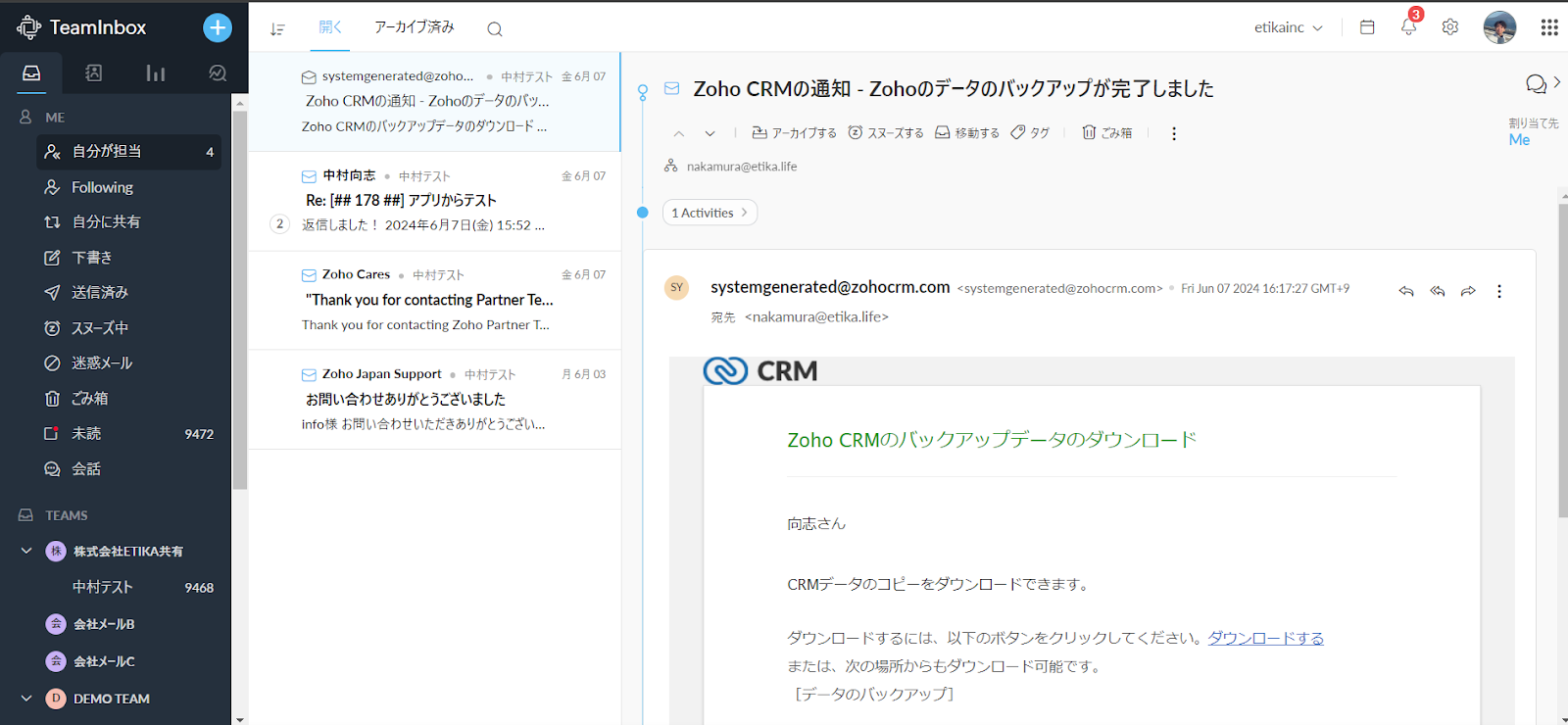The height and width of the screenshot is (725, 1568).
Task: Go to previous thread with up chevron
Action: click(x=679, y=133)
